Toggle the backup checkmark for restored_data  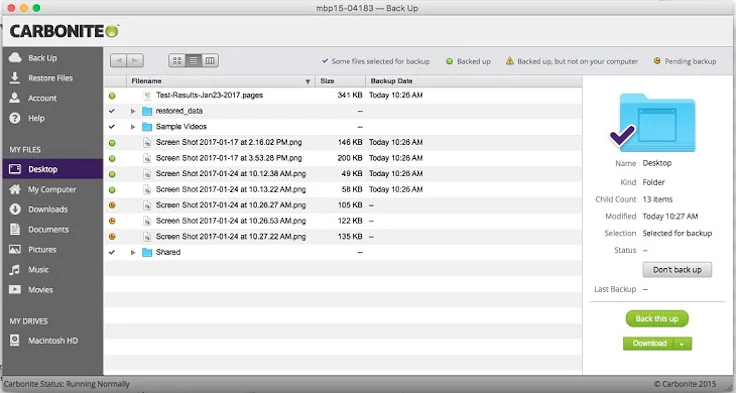tap(112, 111)
